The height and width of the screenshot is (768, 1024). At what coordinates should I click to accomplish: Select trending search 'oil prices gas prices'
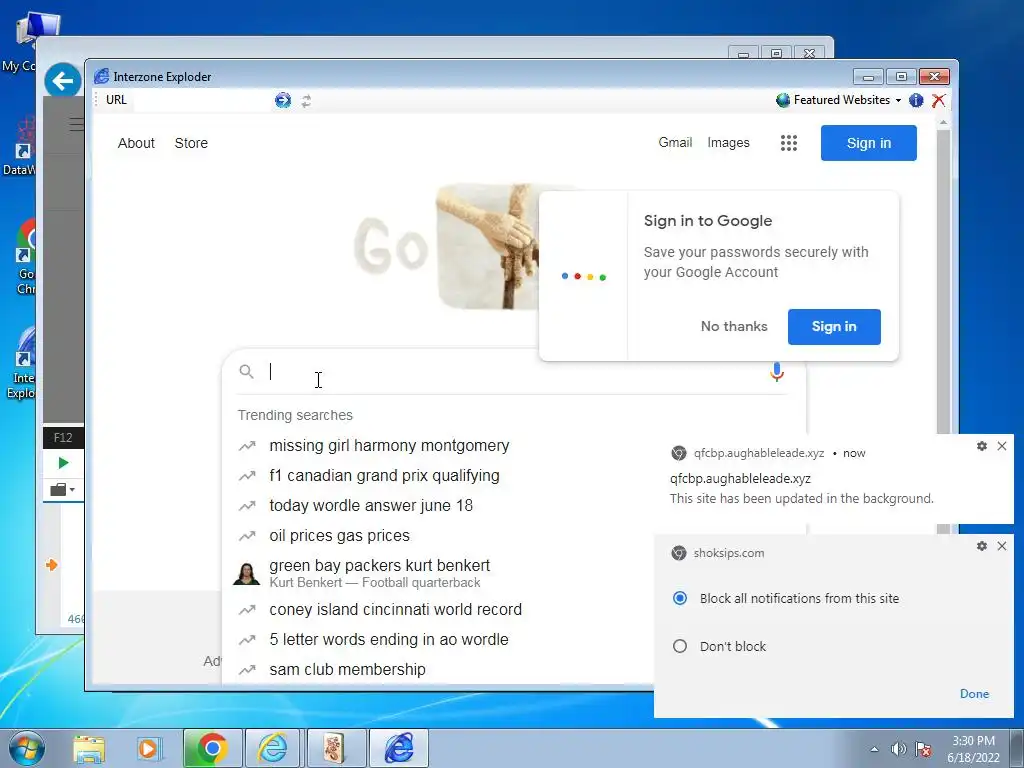coord(340,536)
